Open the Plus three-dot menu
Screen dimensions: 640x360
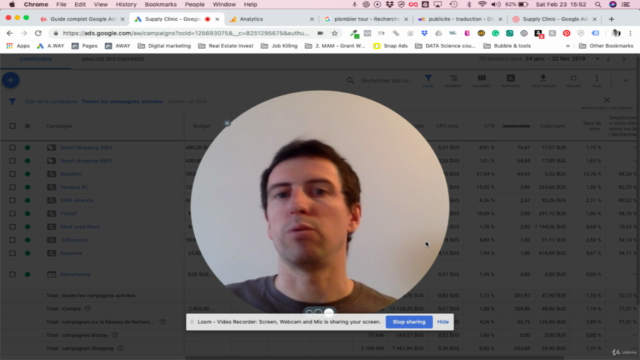pos(597,80)
